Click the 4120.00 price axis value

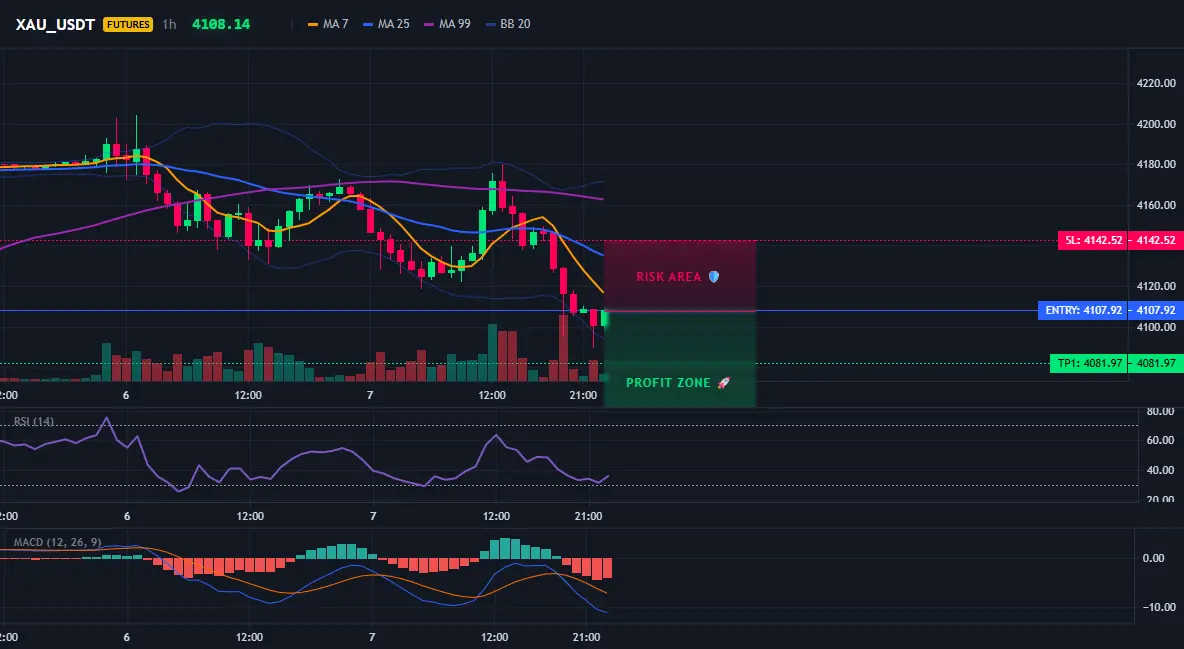(1156, 286)
